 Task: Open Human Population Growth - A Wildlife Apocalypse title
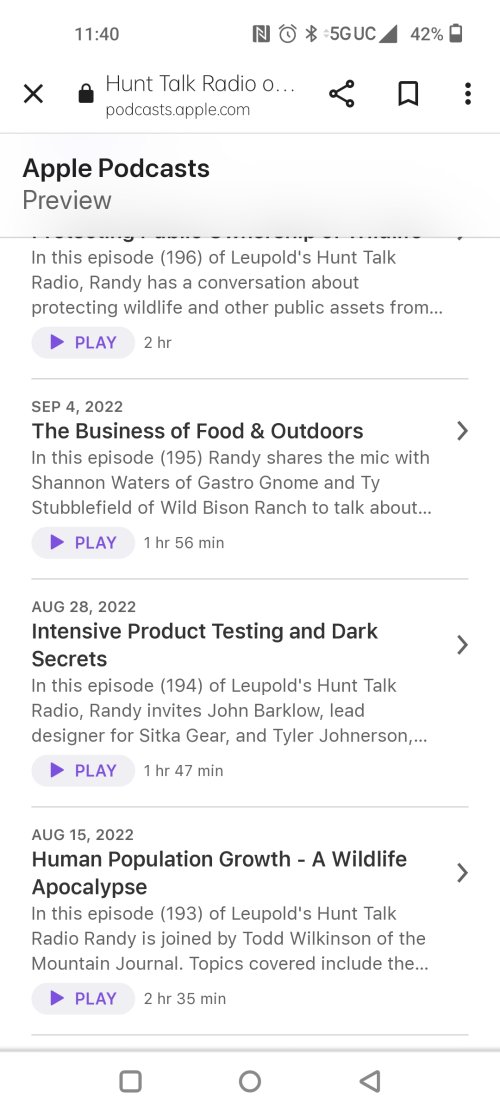(x=219, y=872)
